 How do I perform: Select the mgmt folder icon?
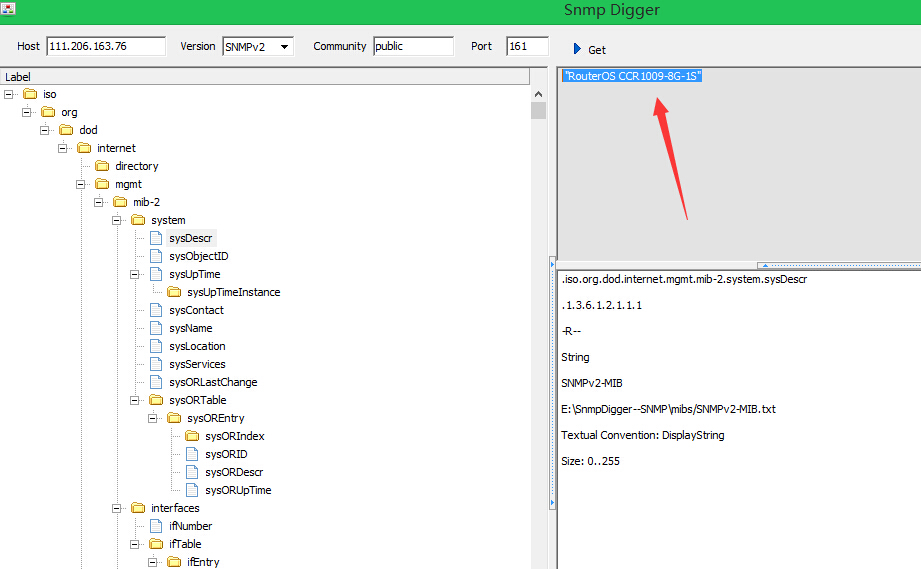(x=102, y=184)
